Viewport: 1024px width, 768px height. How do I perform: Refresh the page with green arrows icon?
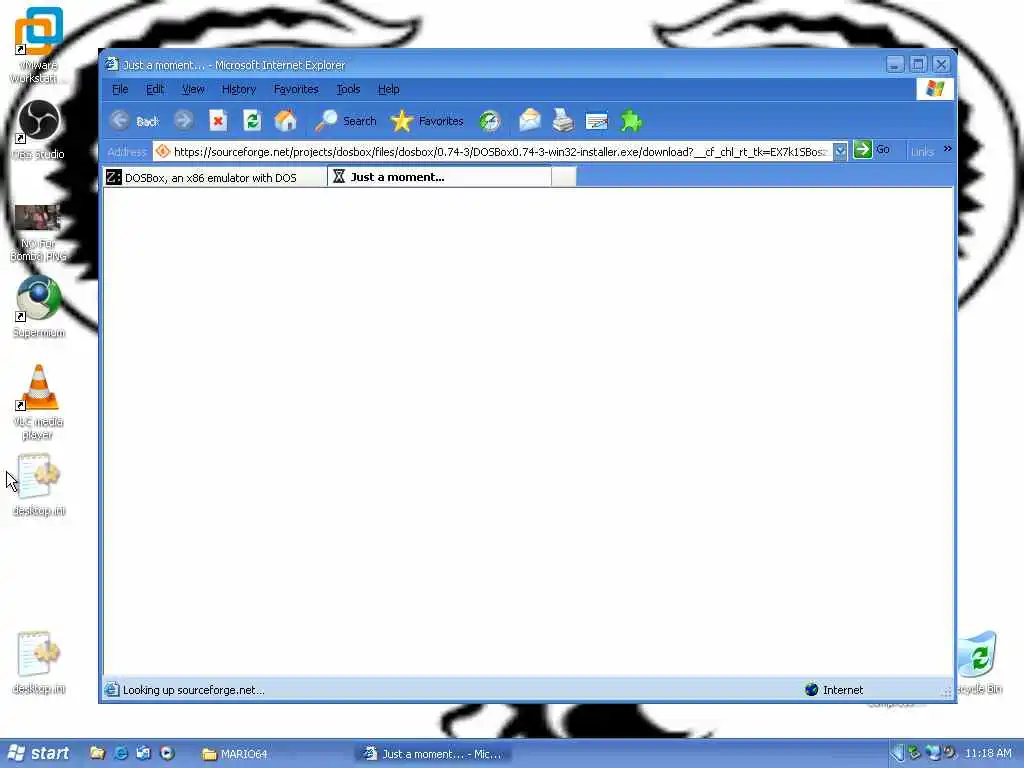point(251,121)
